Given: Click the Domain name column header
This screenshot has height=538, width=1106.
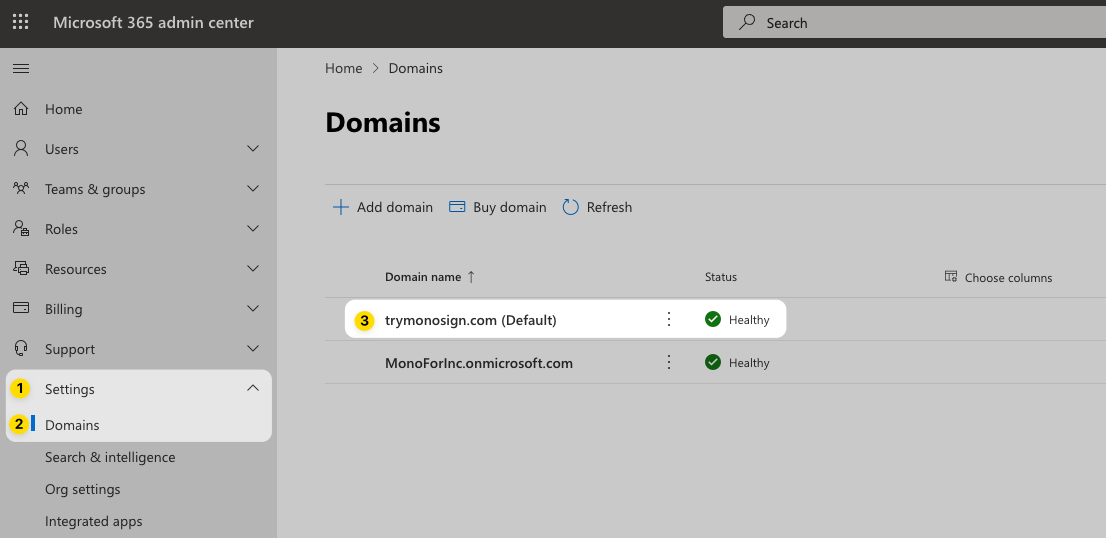Looking at the screenshot, I should tap(423, 277).
